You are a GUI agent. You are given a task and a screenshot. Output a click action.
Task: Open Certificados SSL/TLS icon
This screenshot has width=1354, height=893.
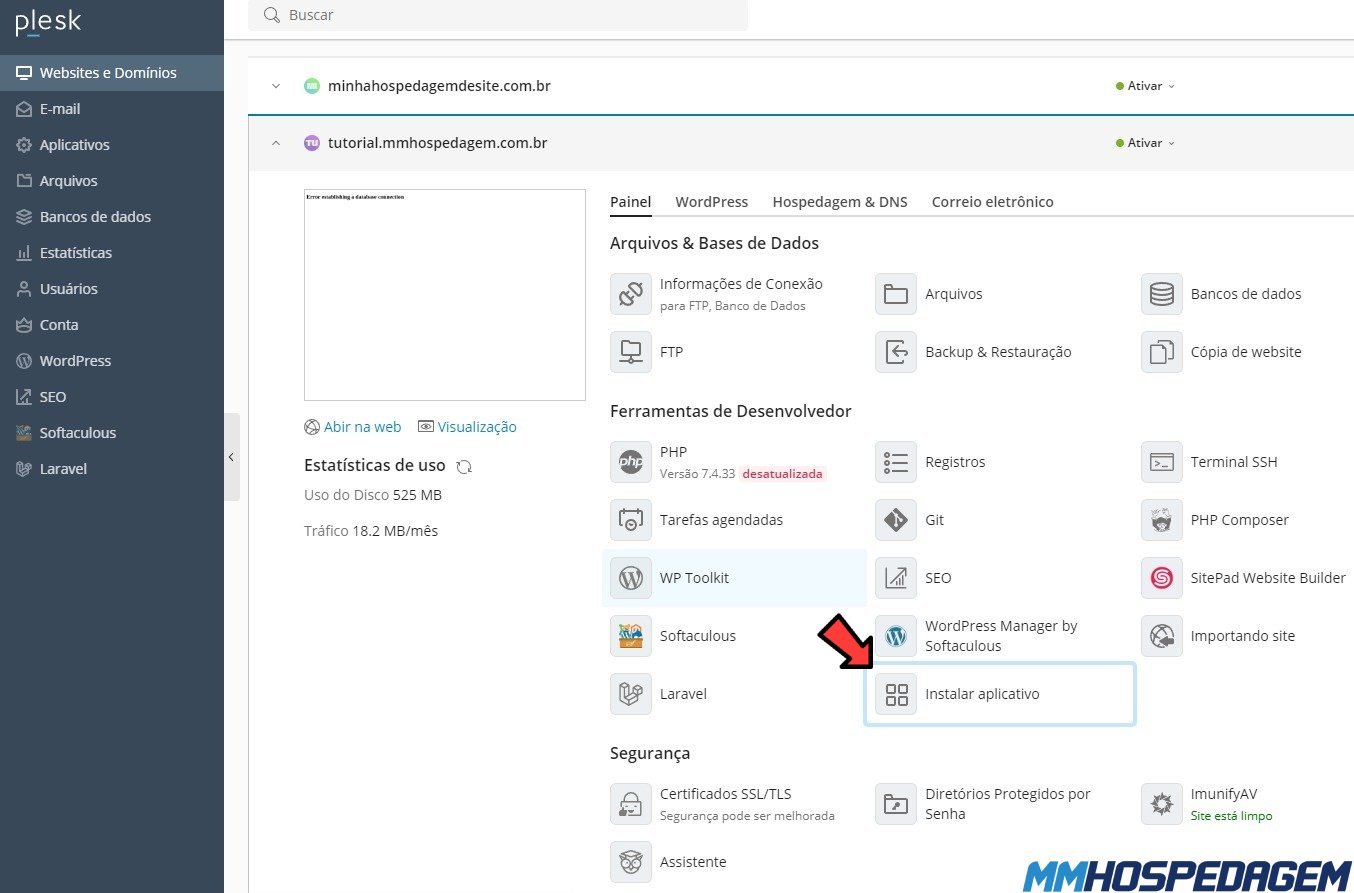630,804
